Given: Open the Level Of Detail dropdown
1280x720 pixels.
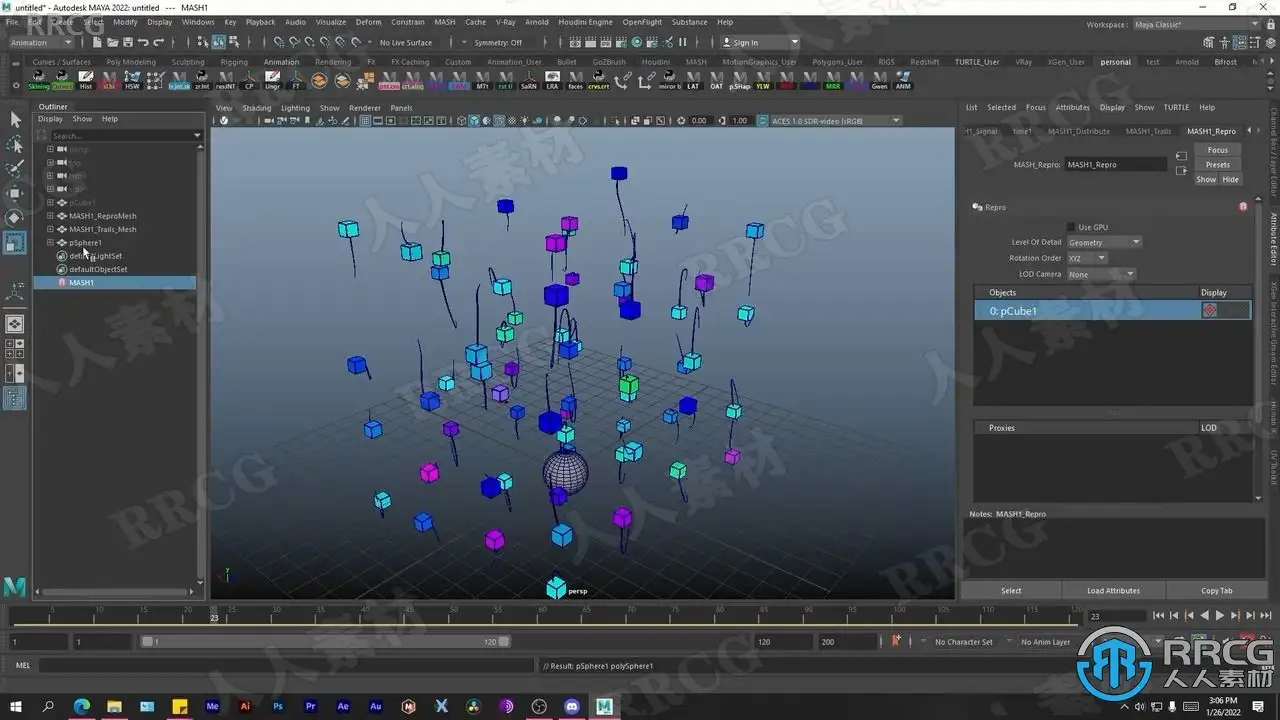Looking at the screenshot, I should click(x=1104, y=242).
